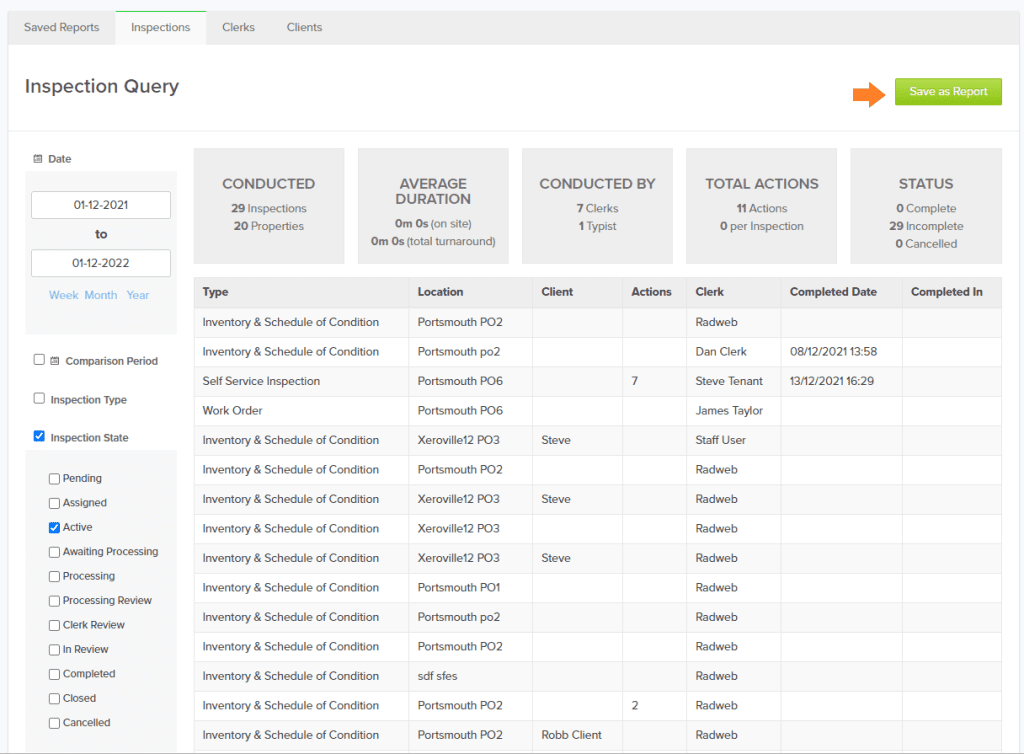The image size is (1024, 754).
Task: Check the Pending state filter
Action: [54, 479]
